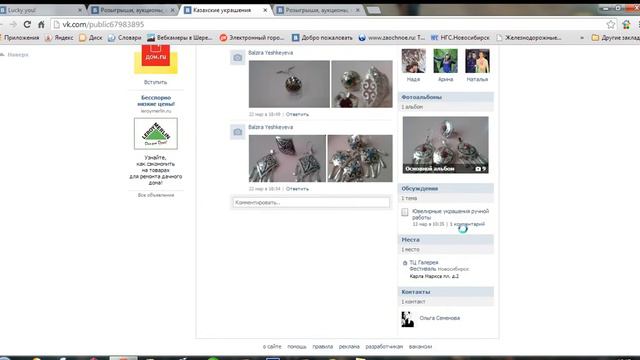Click Ответить under the first post
This screenshot has height=360, width=640.
[x=297, y=114]
